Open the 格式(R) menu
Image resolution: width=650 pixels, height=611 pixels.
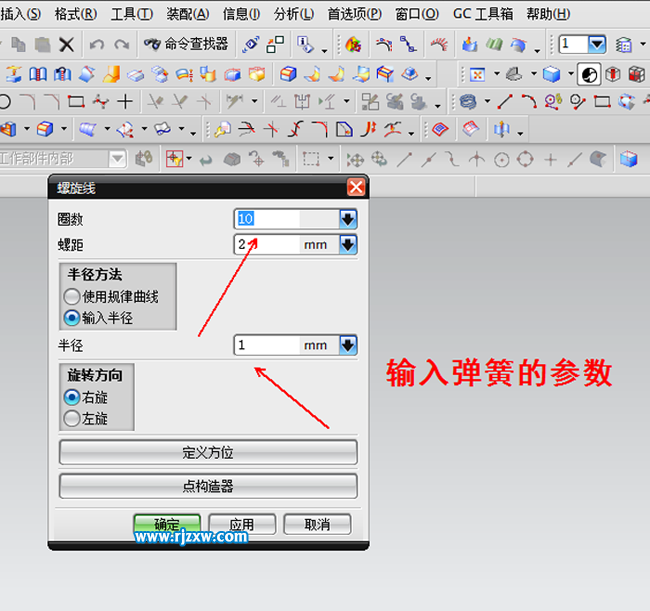[x=76, y=14]
